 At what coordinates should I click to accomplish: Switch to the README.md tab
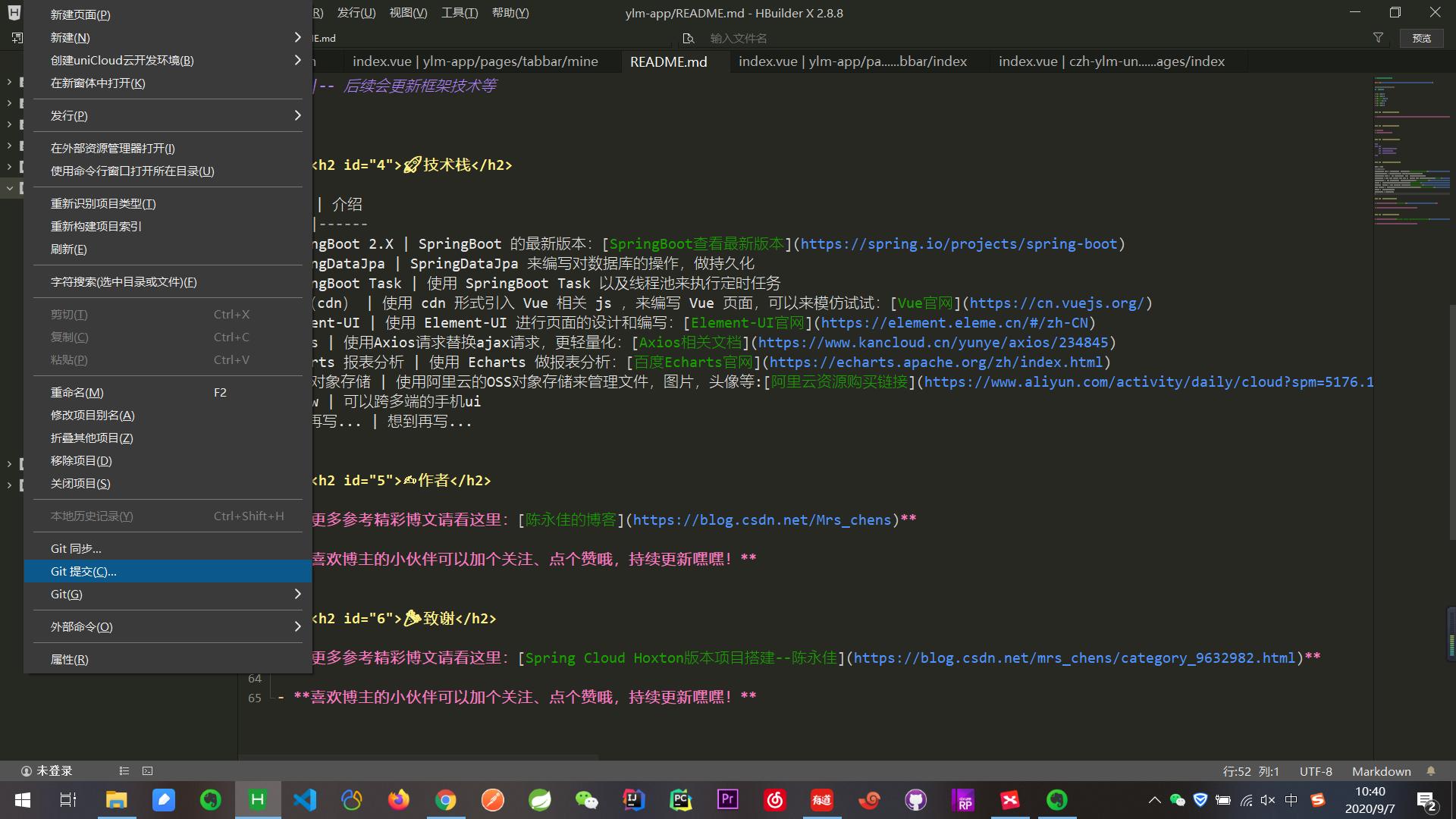668,61
